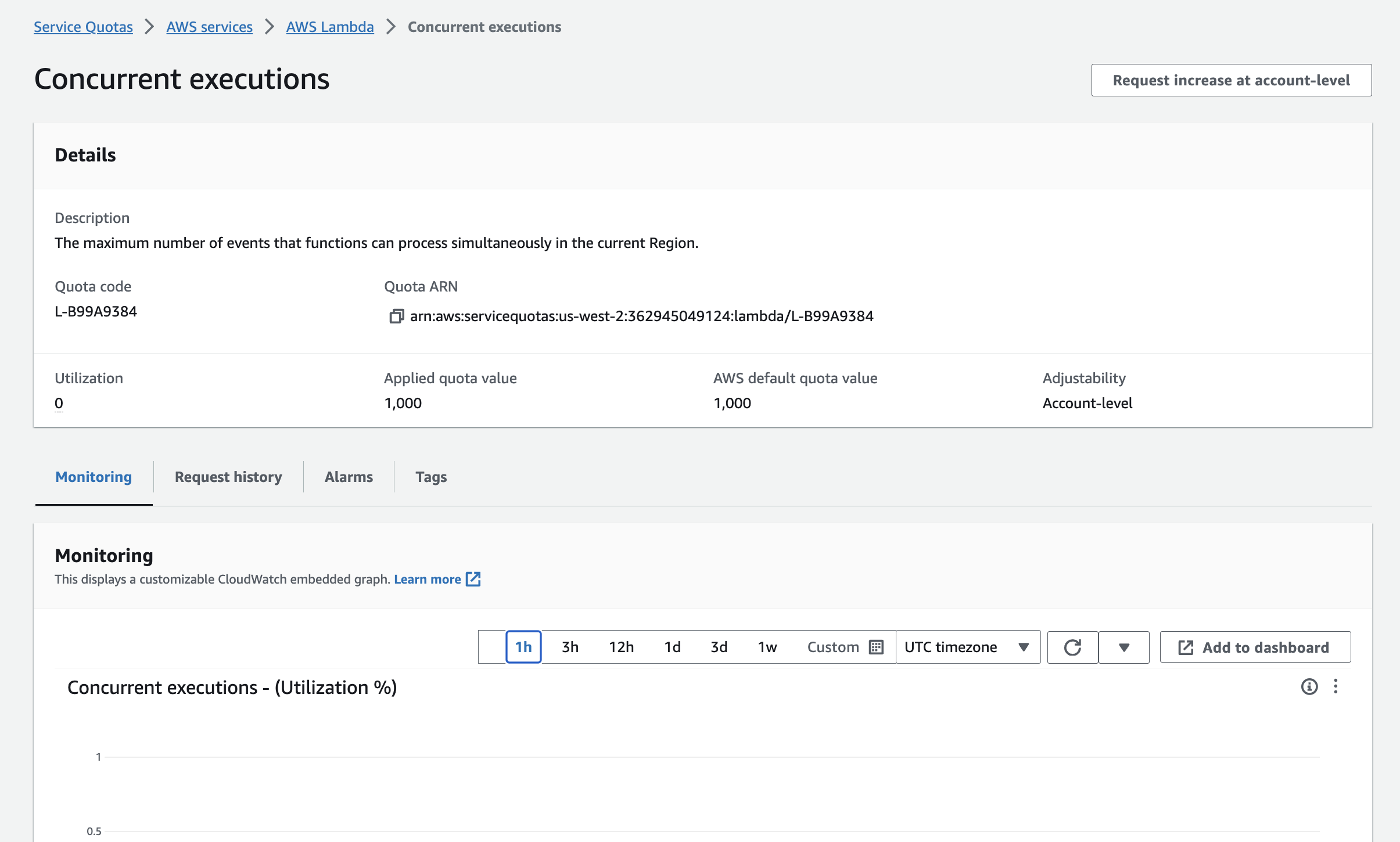1400x842 pixels.
Task: Click Request increase at account-level
Action: click(x=1230, y=80)
